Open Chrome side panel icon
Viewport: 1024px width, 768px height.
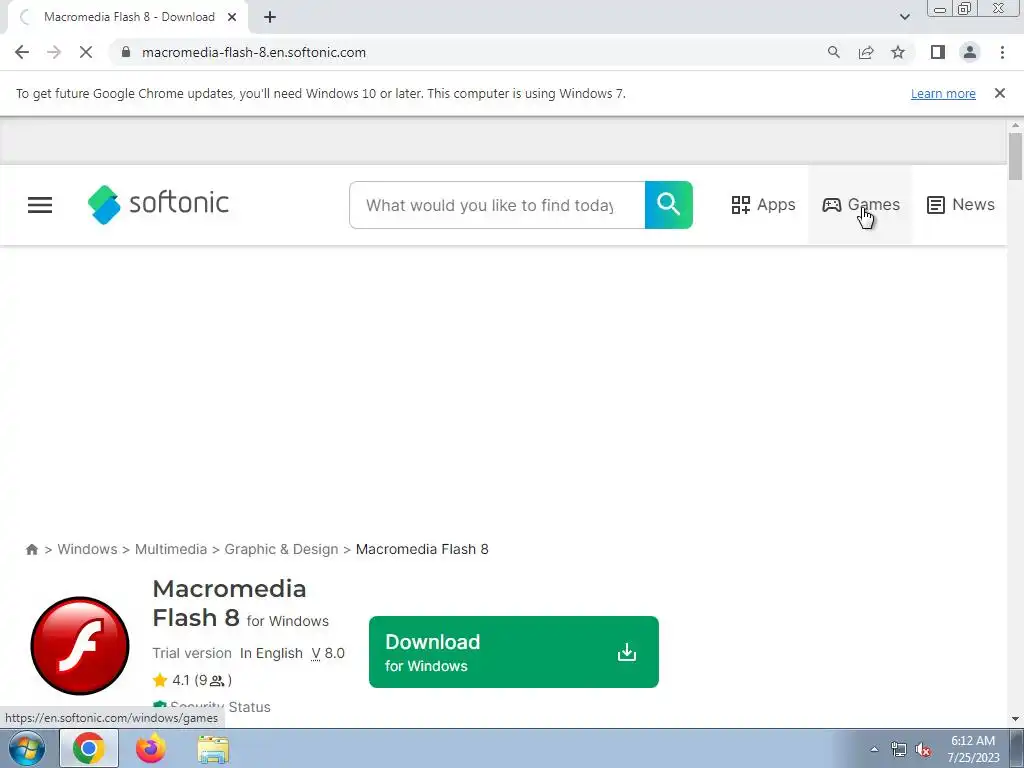pyautogui.click(x=938, y=52)
